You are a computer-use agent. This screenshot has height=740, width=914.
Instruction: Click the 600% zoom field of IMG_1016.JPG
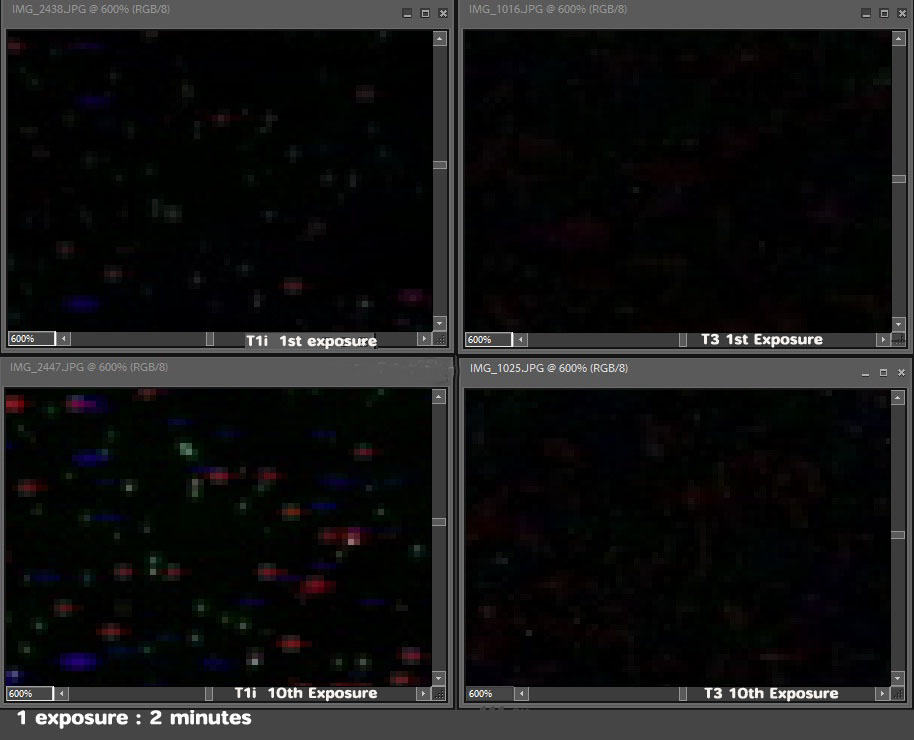click(x=488, y=339)
